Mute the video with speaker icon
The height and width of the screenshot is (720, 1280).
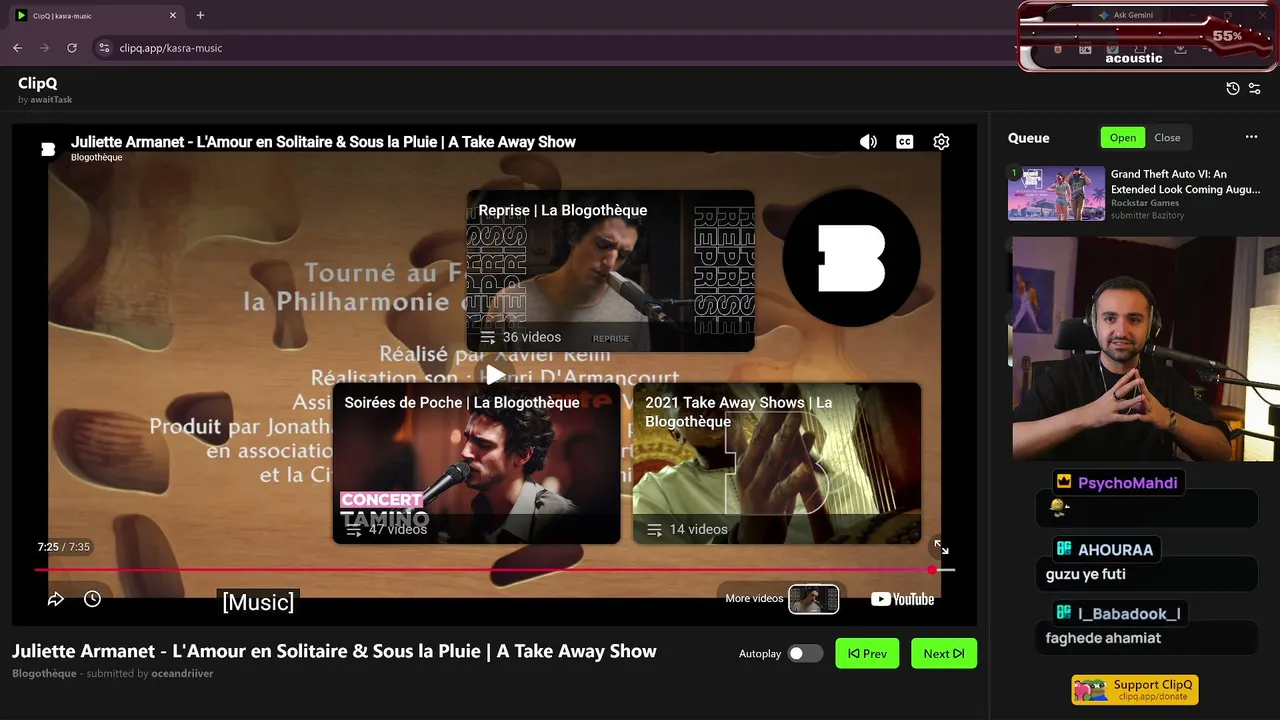tap(868, 142)
